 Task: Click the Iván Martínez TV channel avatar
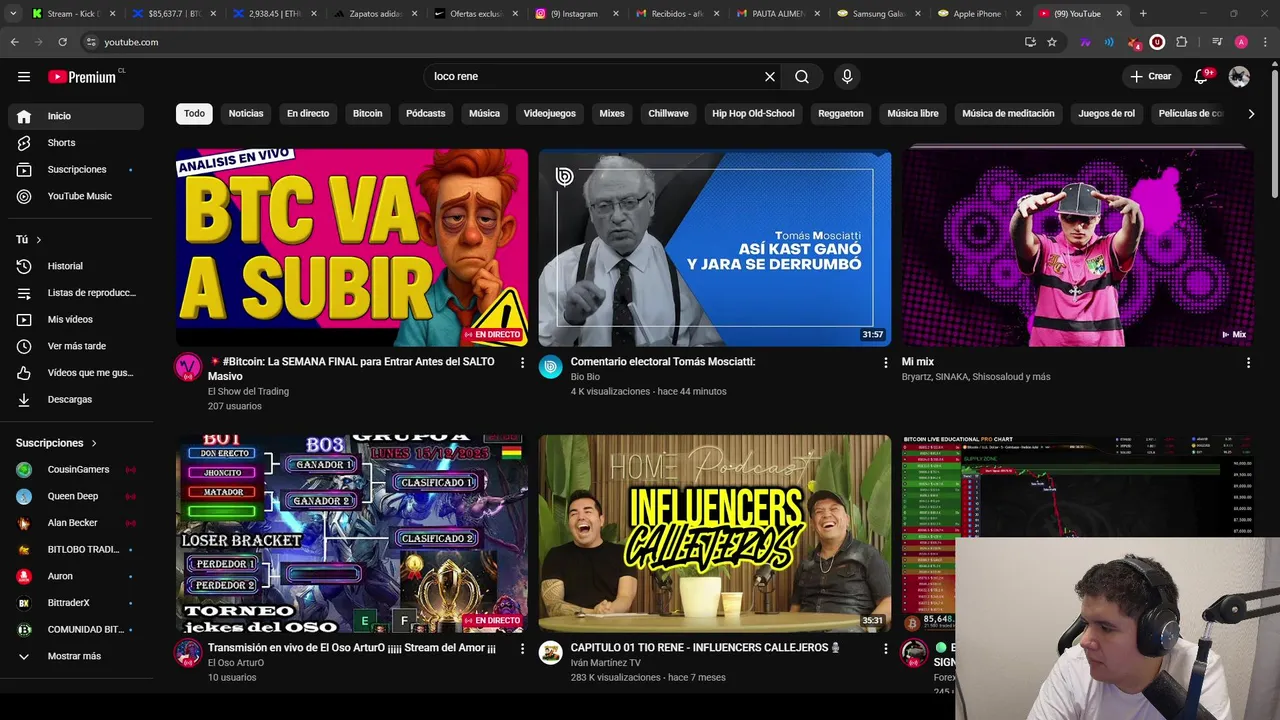[551, 653]
